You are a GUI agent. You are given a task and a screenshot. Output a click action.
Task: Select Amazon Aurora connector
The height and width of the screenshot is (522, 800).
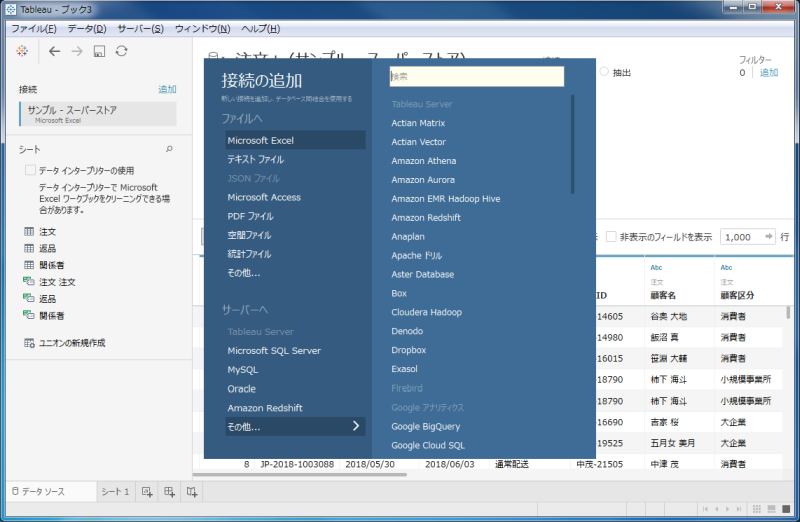(x=423, y=180)
